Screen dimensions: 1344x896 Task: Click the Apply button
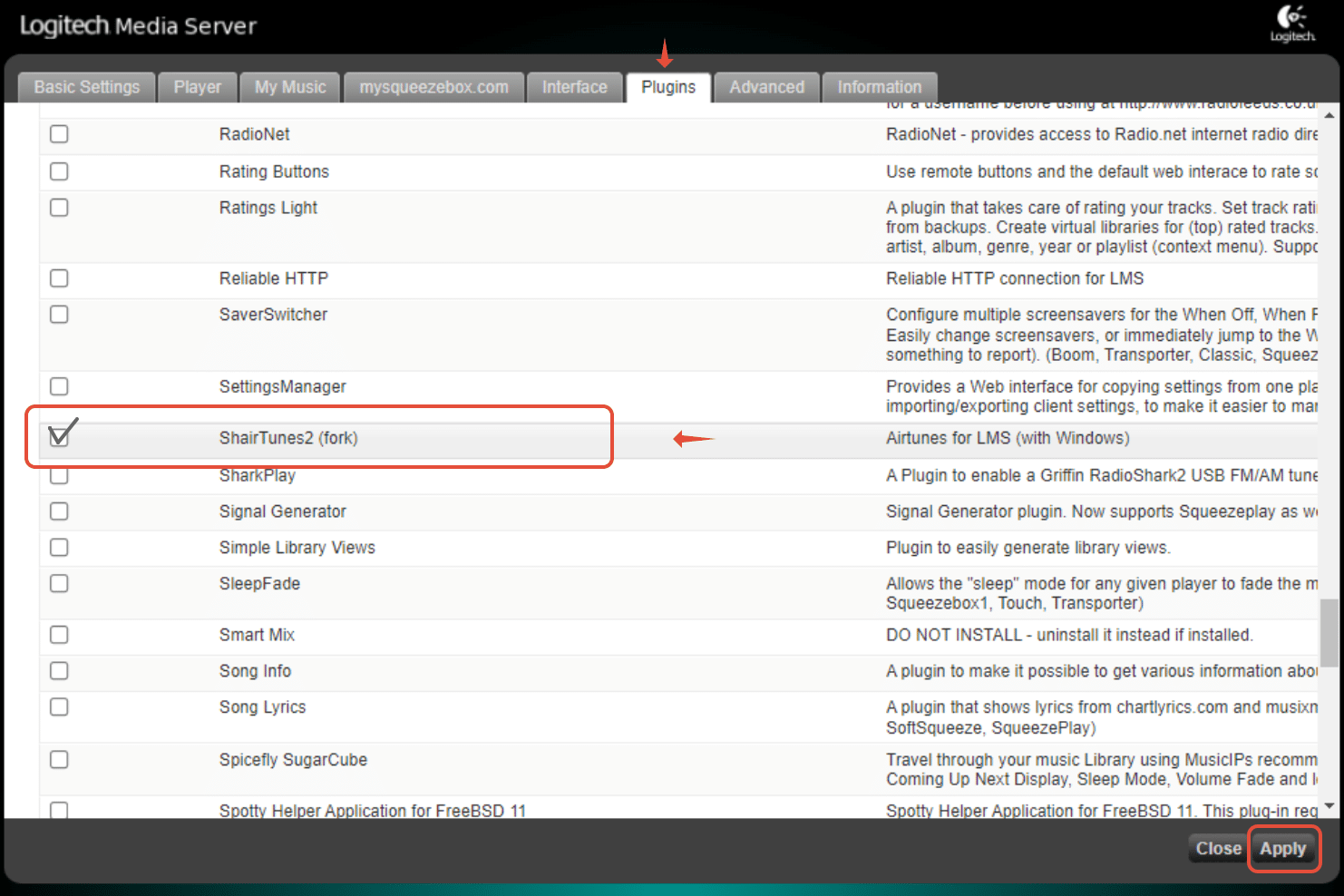point(1282,849)
